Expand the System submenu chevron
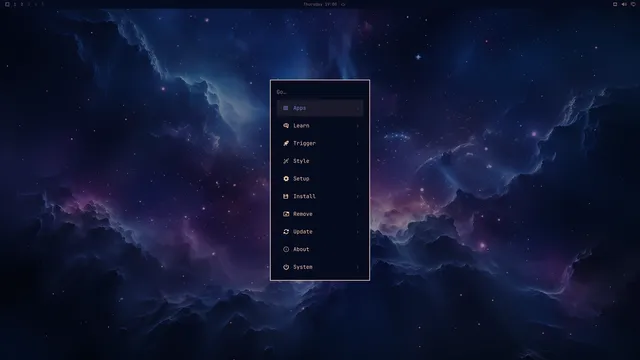This screenshot has height=360, width=640. coord(358,267)
